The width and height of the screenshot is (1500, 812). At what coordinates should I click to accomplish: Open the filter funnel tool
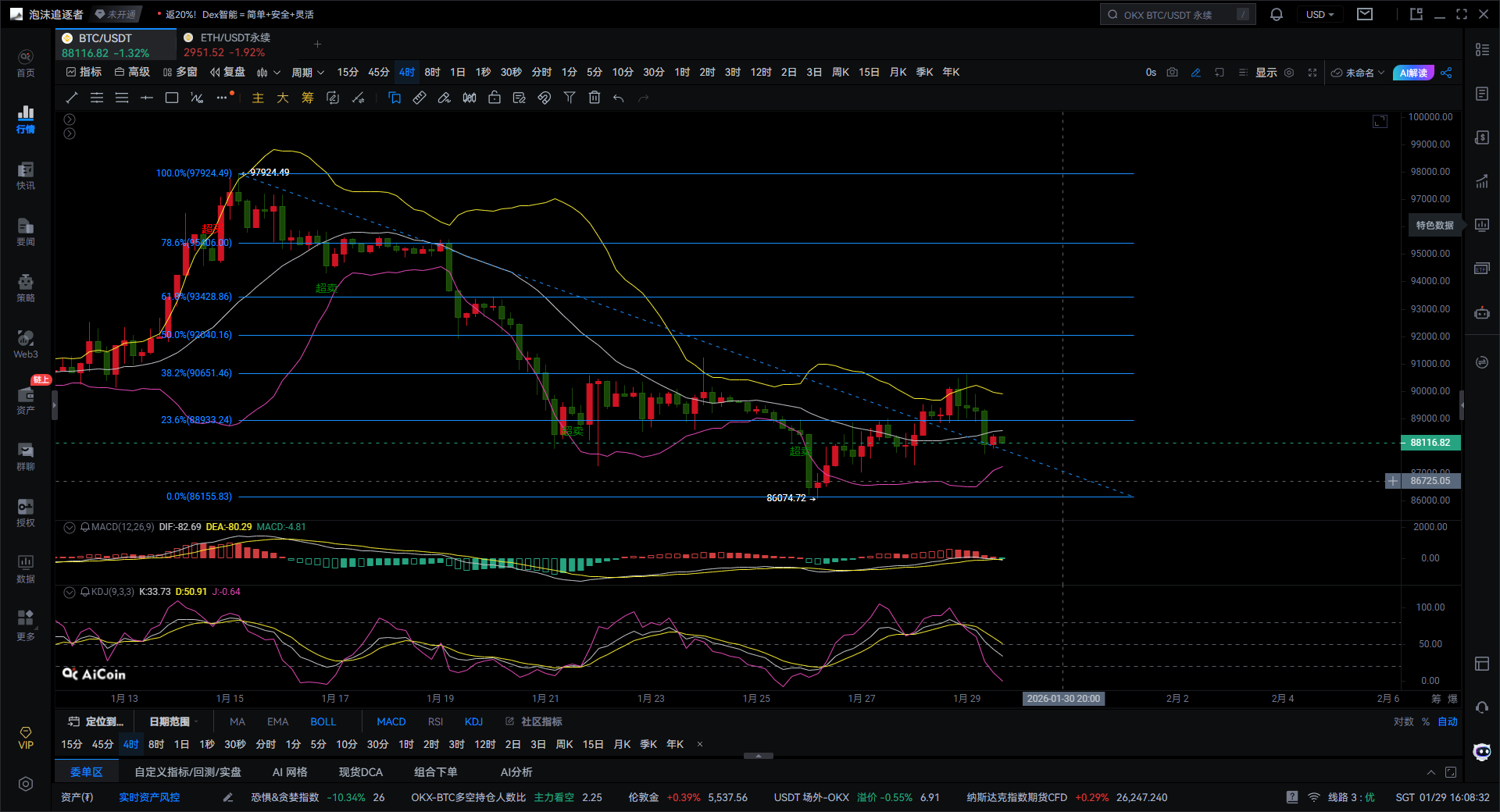pyautogui.click(x=570, y=98)
